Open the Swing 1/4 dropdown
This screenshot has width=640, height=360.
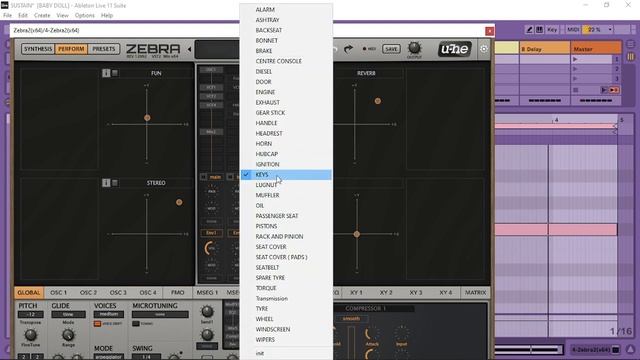point(146,357)
